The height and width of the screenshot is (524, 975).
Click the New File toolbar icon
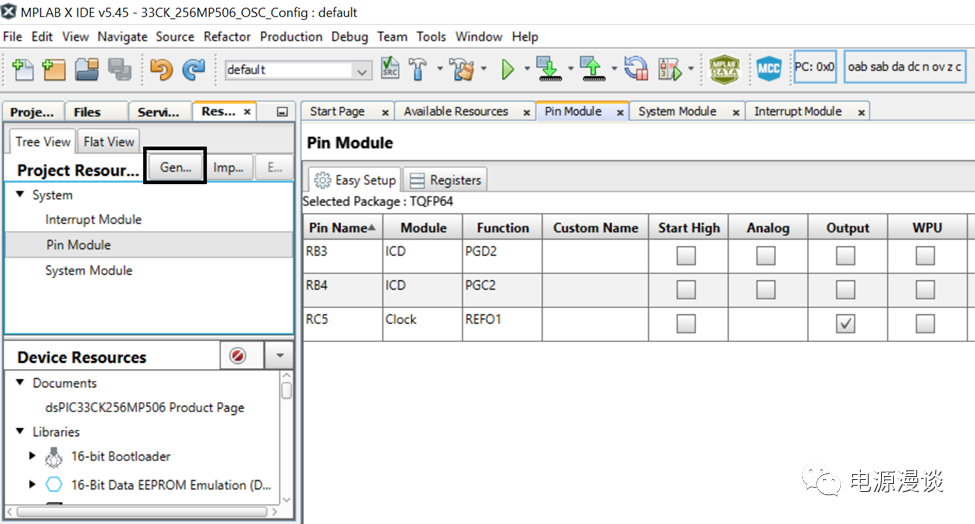click(22, 69)
